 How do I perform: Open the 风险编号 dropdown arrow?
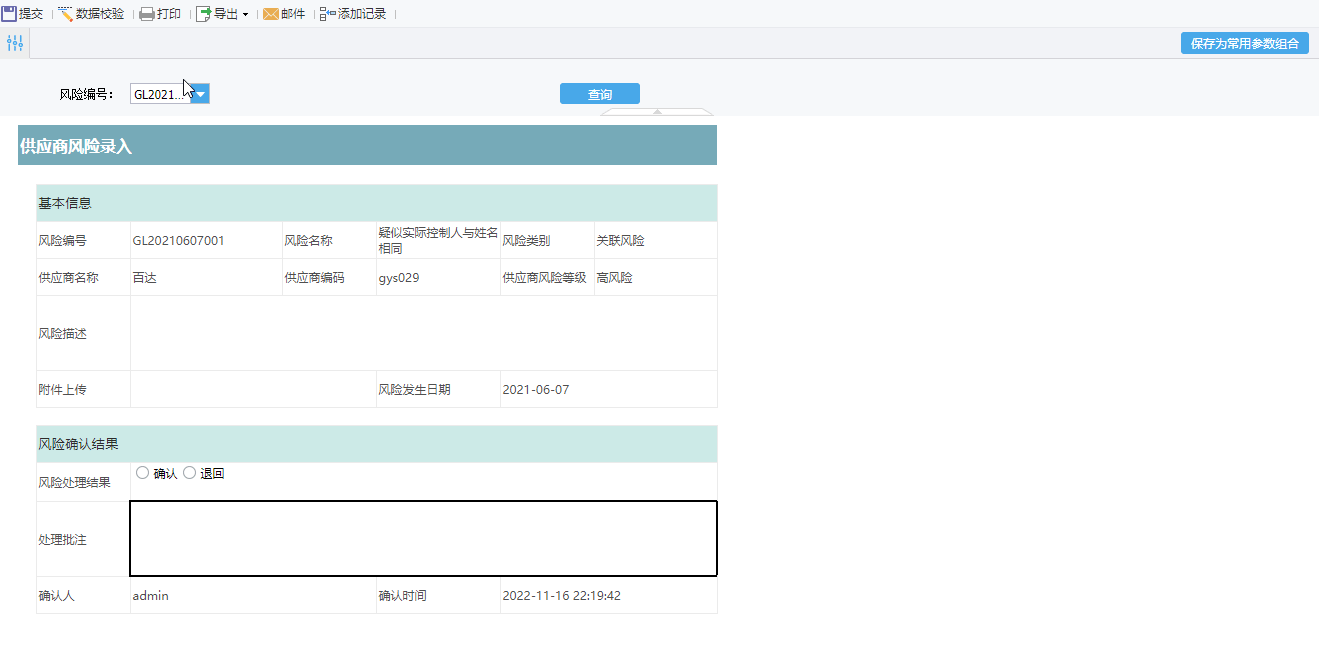click(201, 94)
